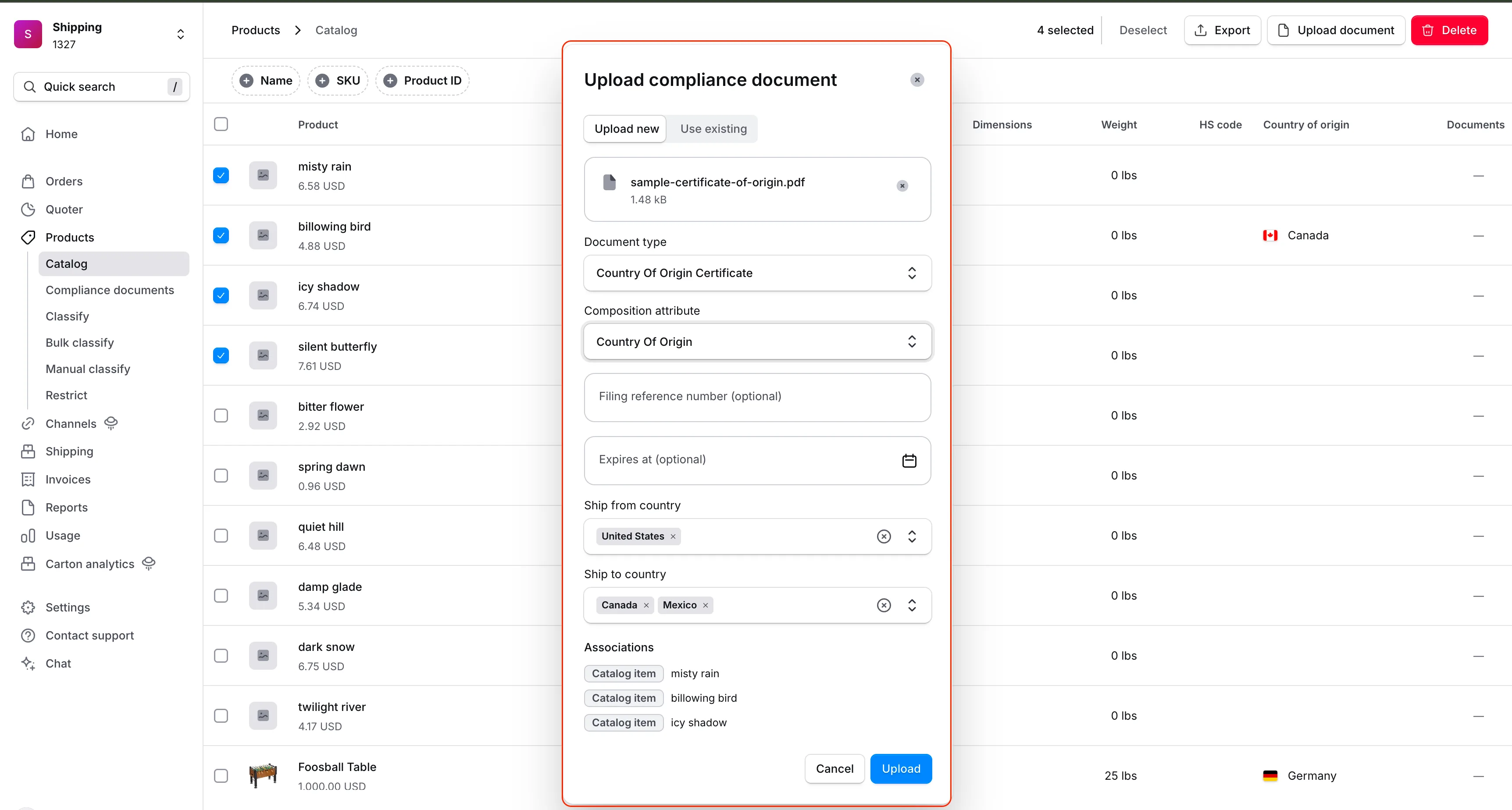Uncheck the silent butterfly checkbox
This screenshot has height=810, width=1512.
pyautogui.click(x=221, y=355)
